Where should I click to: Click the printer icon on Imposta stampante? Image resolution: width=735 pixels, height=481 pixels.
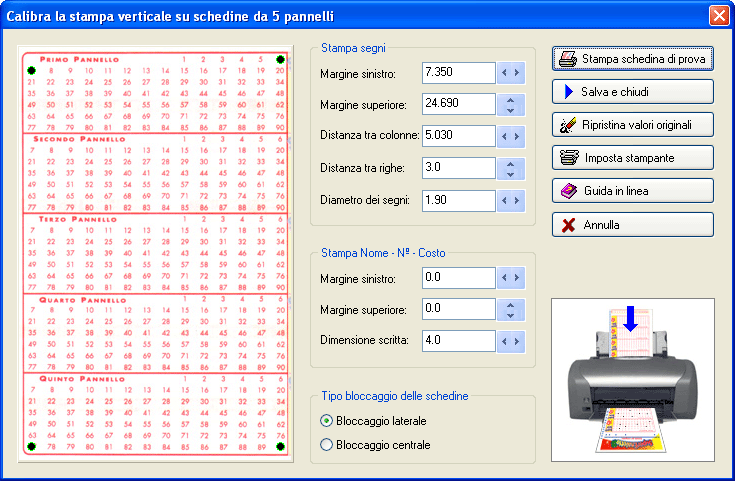click(x=566, y=158)
